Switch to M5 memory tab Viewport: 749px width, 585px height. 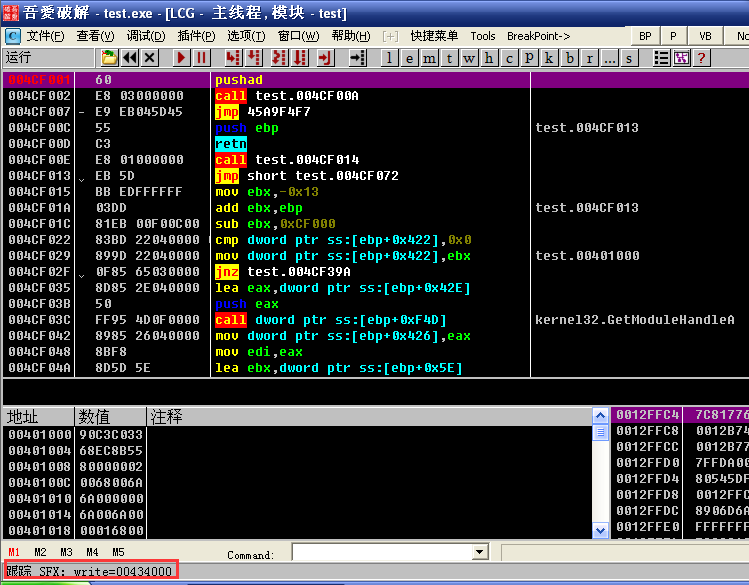click(x=118, y=552)
